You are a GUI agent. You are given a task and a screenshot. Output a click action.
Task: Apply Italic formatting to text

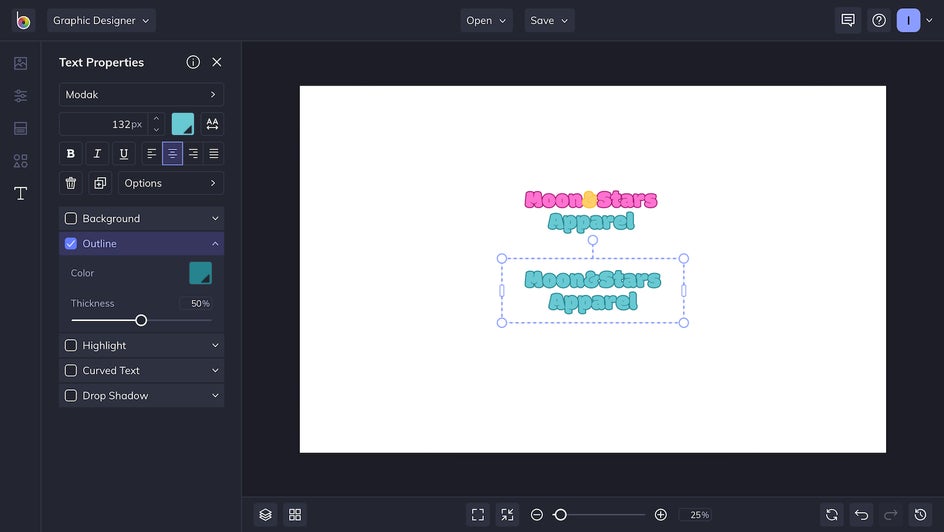coord(97,154)
